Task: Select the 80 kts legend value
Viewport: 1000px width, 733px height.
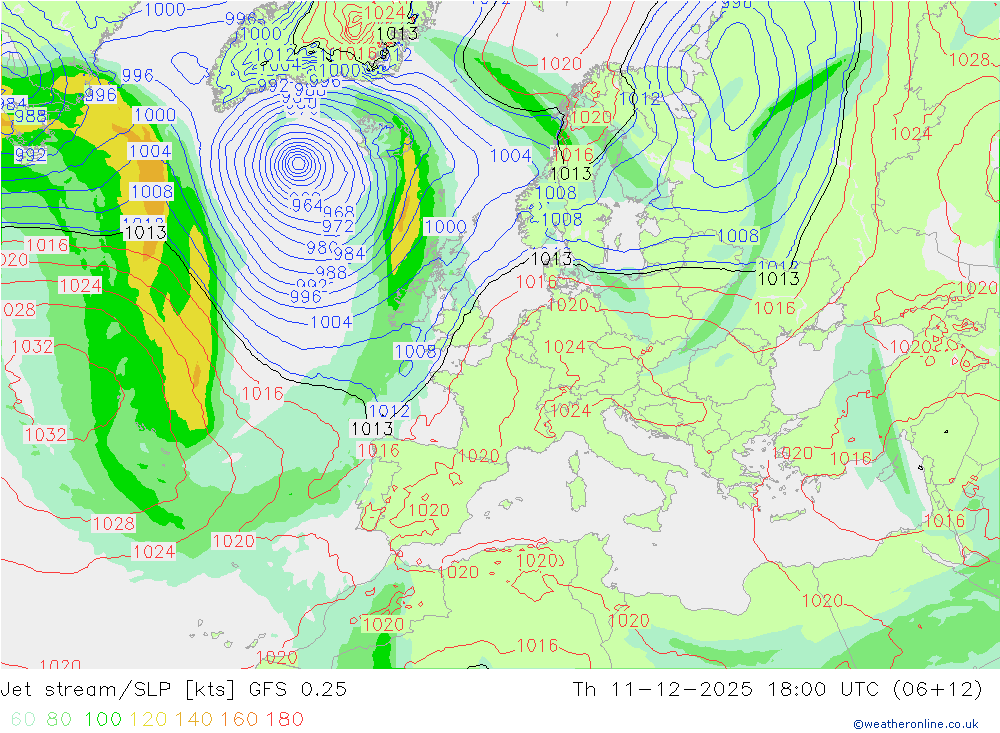Action: [59, 720]
